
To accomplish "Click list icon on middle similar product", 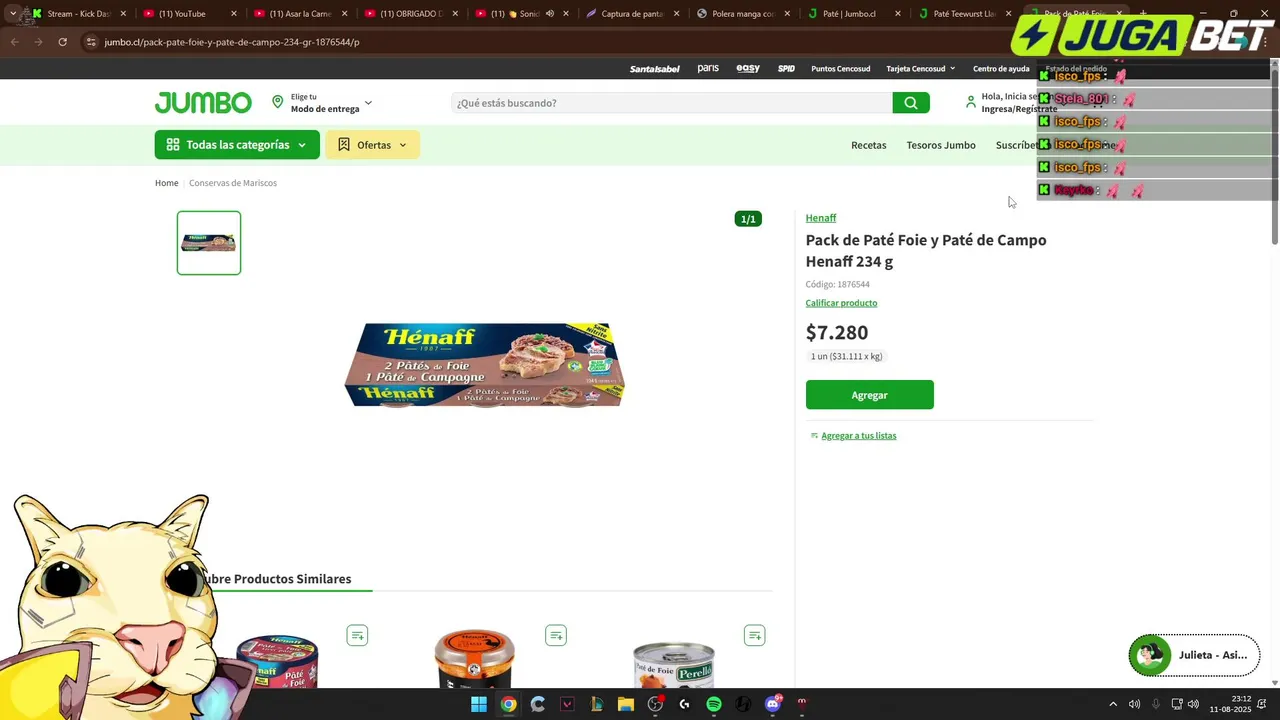I will (556, 635).
